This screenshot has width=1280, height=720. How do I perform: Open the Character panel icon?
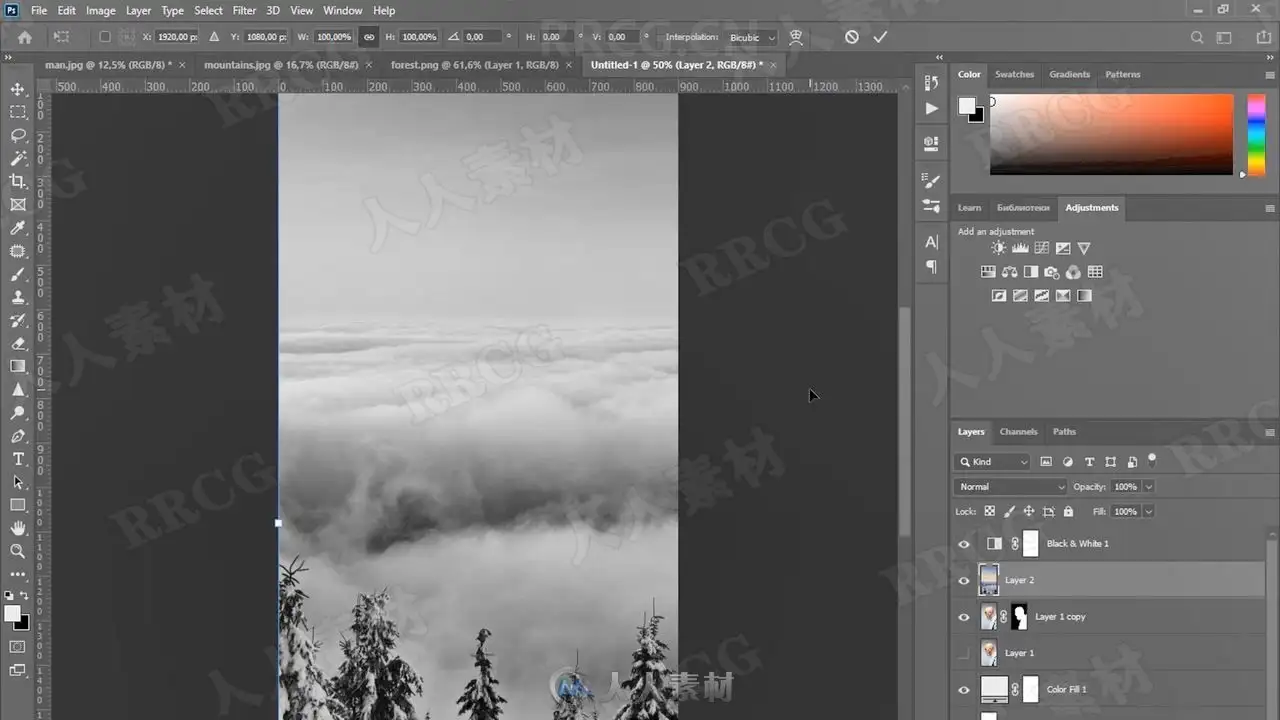point(932,242)
